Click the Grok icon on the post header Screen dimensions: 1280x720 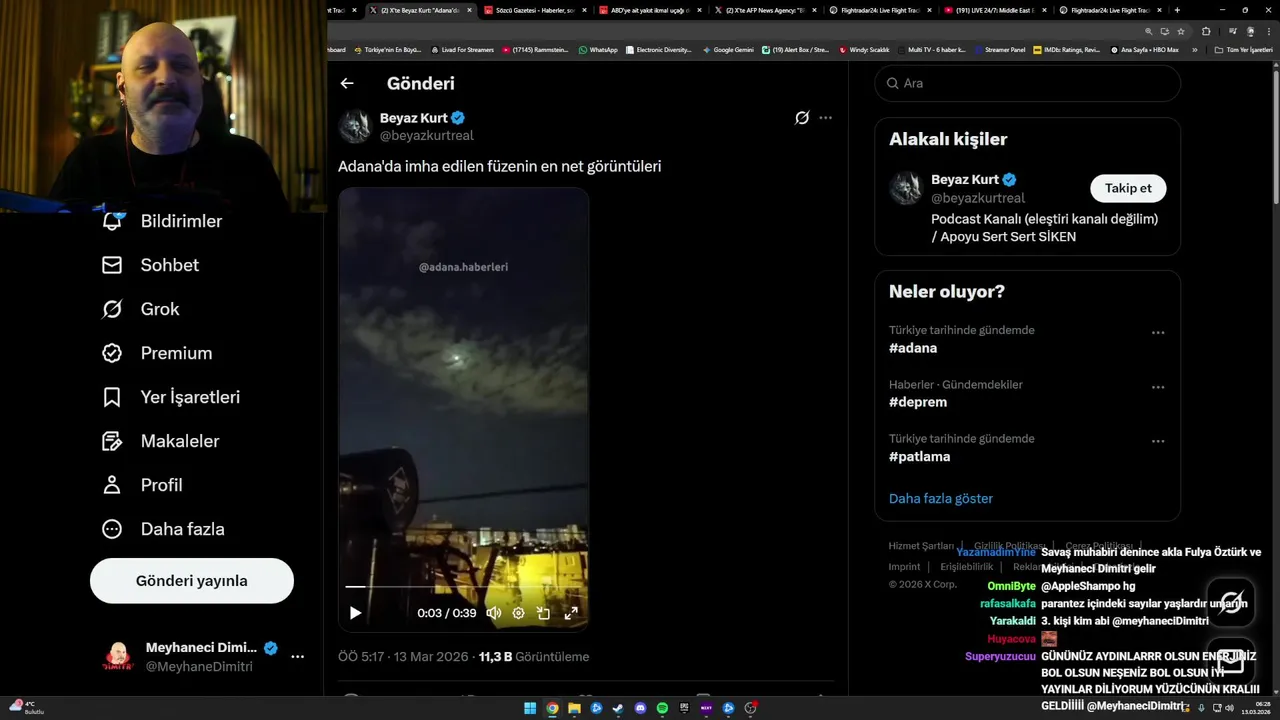click(802, 118)
